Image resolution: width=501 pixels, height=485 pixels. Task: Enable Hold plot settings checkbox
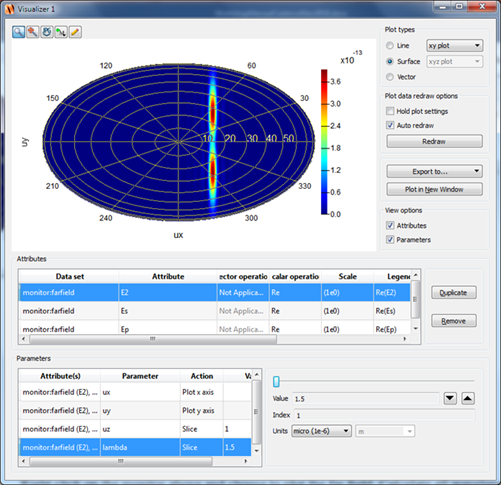coord(390,111)
